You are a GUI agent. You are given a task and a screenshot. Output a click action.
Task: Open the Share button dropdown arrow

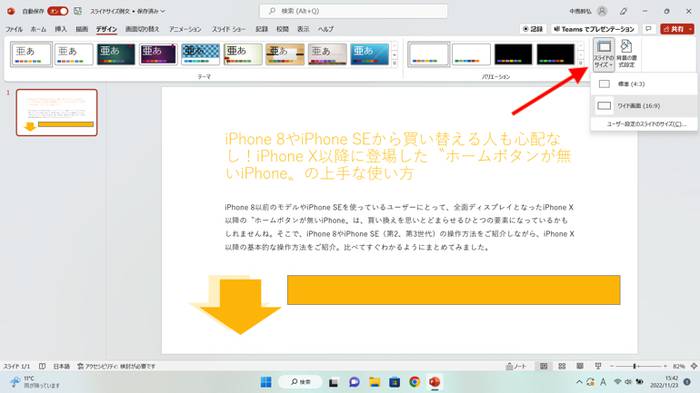click(691, 29)
